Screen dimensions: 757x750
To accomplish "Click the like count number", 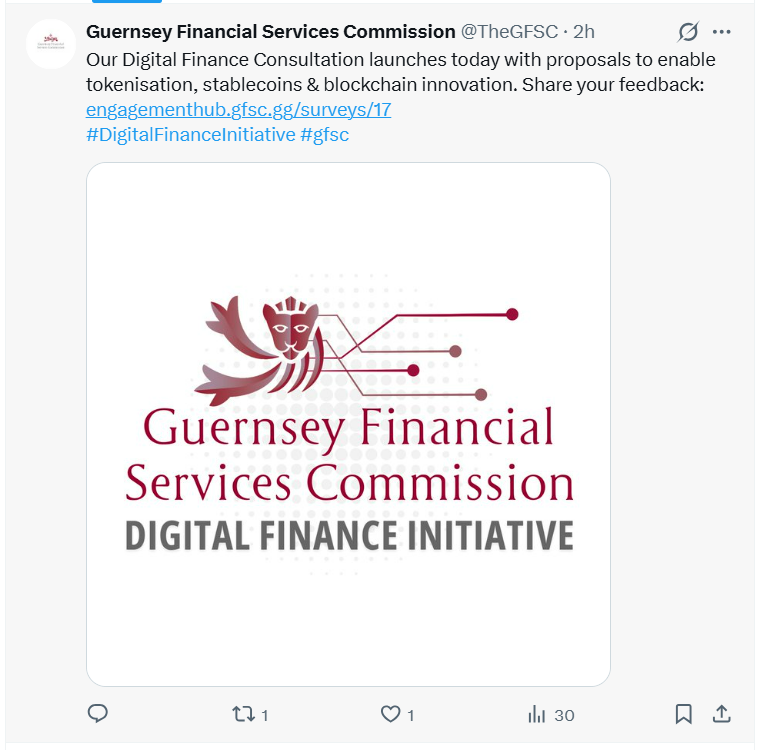I will (411, 715).
